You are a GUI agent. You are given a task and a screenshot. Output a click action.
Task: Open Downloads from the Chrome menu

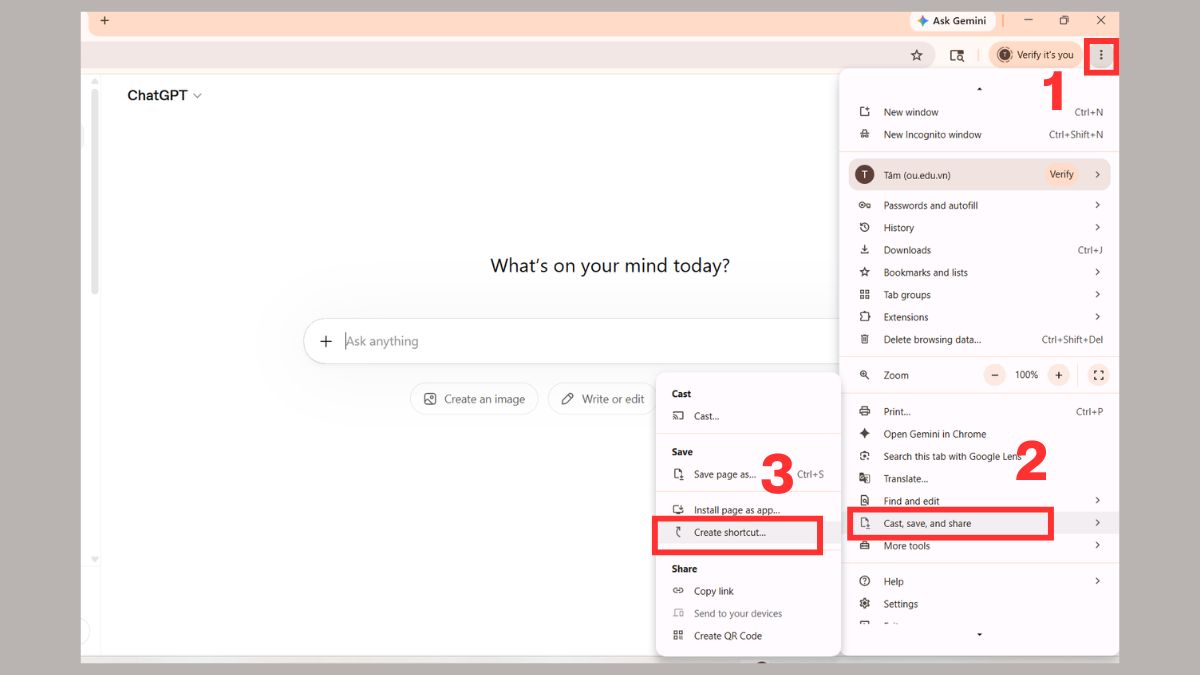979,250
